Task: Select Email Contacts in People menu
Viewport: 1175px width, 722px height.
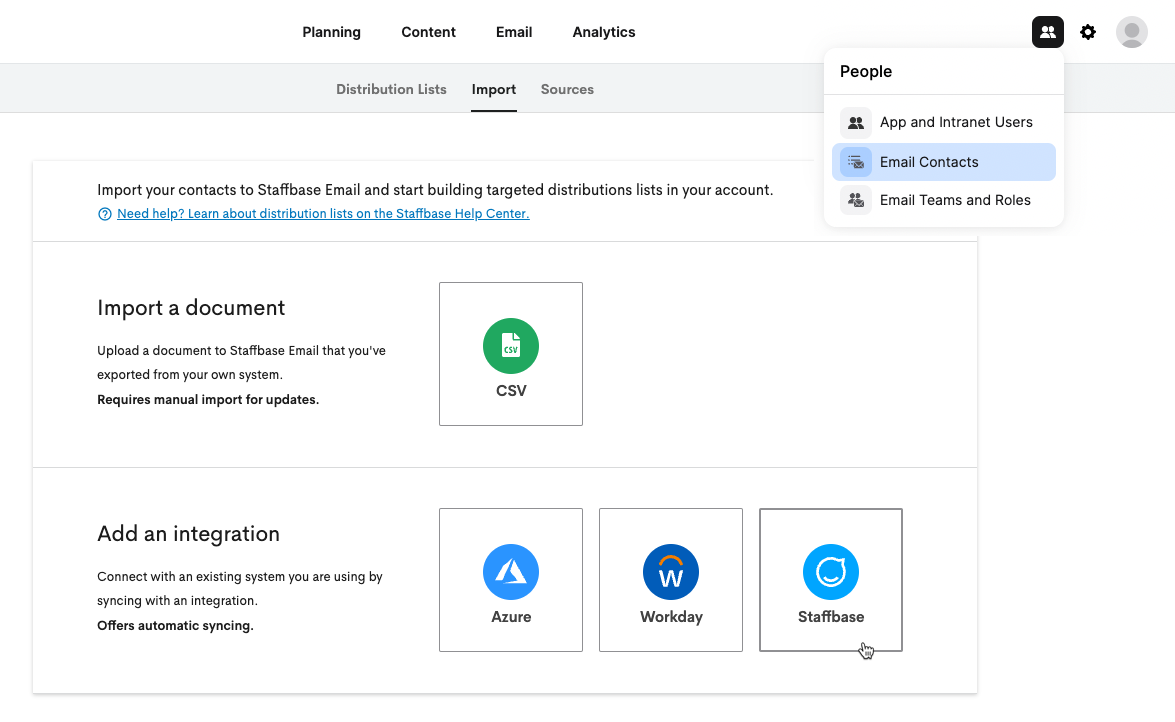Action: [943, 162]
